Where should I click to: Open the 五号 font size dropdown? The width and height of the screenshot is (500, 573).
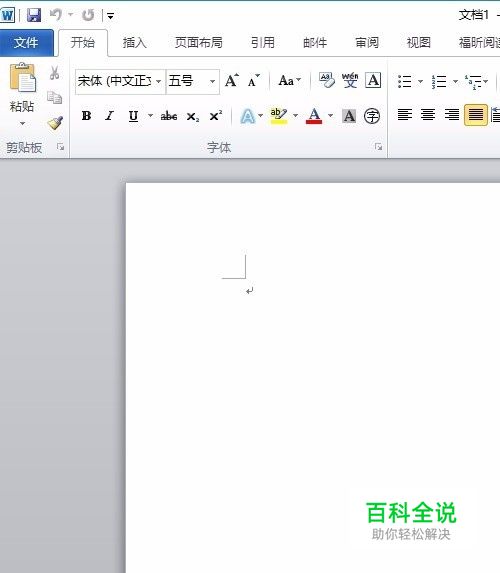pyautogui.click(x=212, y=81)
